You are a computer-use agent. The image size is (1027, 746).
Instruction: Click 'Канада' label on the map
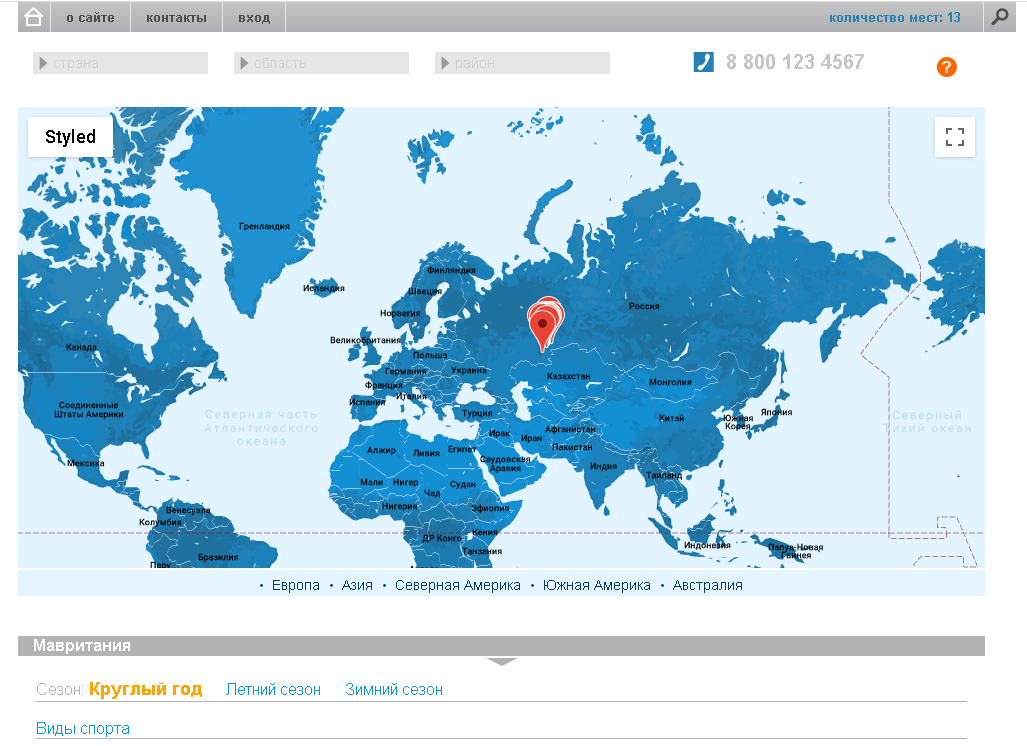tap(81, 347)
